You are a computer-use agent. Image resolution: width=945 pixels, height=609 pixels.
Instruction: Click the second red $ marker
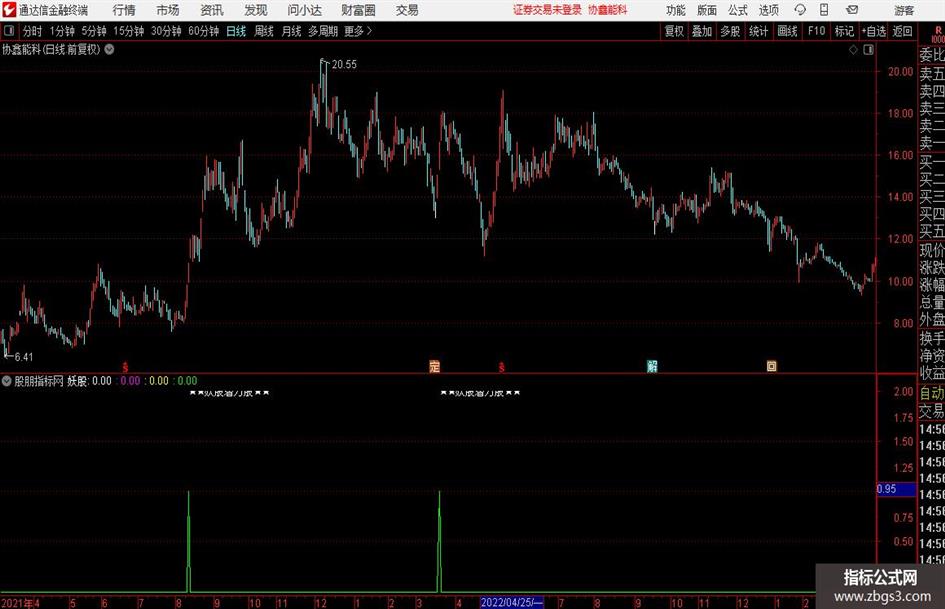501,367
